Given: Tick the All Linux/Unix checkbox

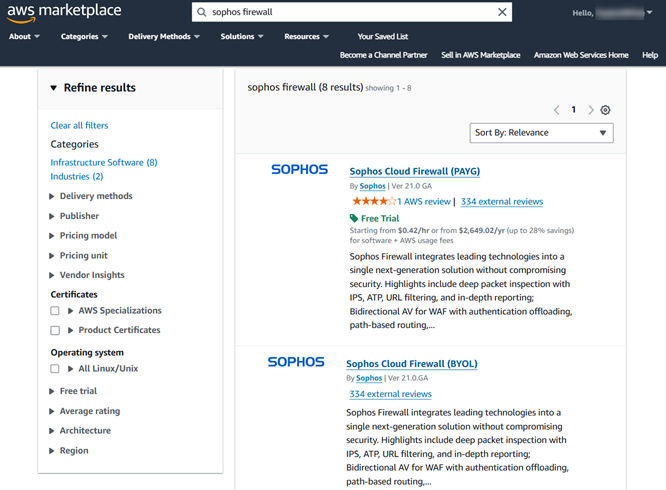Looking at the screenshot, I should [55, 369].
